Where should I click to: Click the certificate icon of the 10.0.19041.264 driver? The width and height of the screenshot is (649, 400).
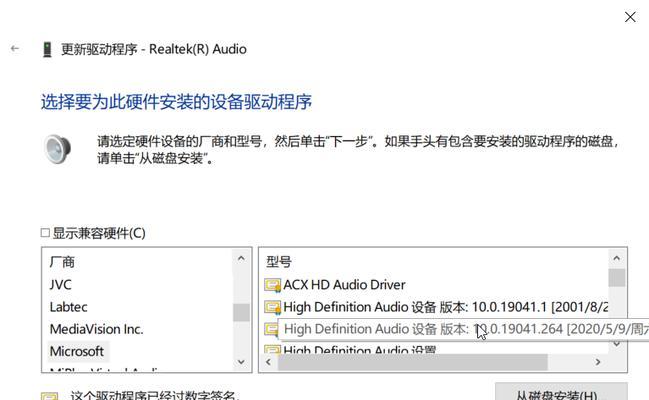click(272, 329)
